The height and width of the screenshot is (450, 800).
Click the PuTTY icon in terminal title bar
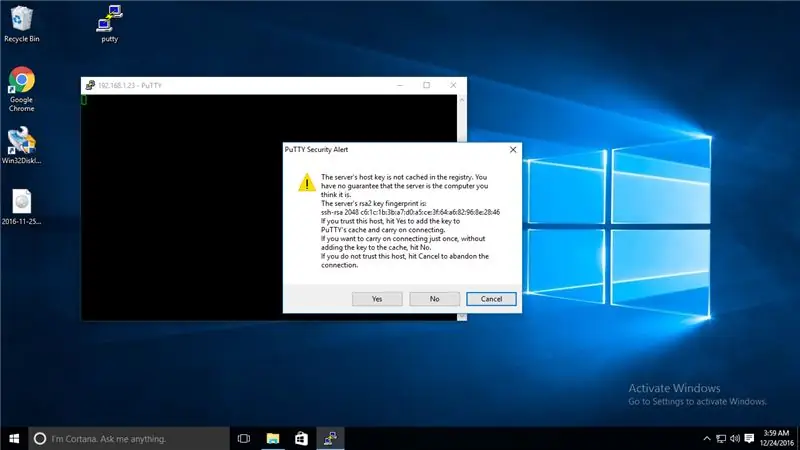click(90, 85)
